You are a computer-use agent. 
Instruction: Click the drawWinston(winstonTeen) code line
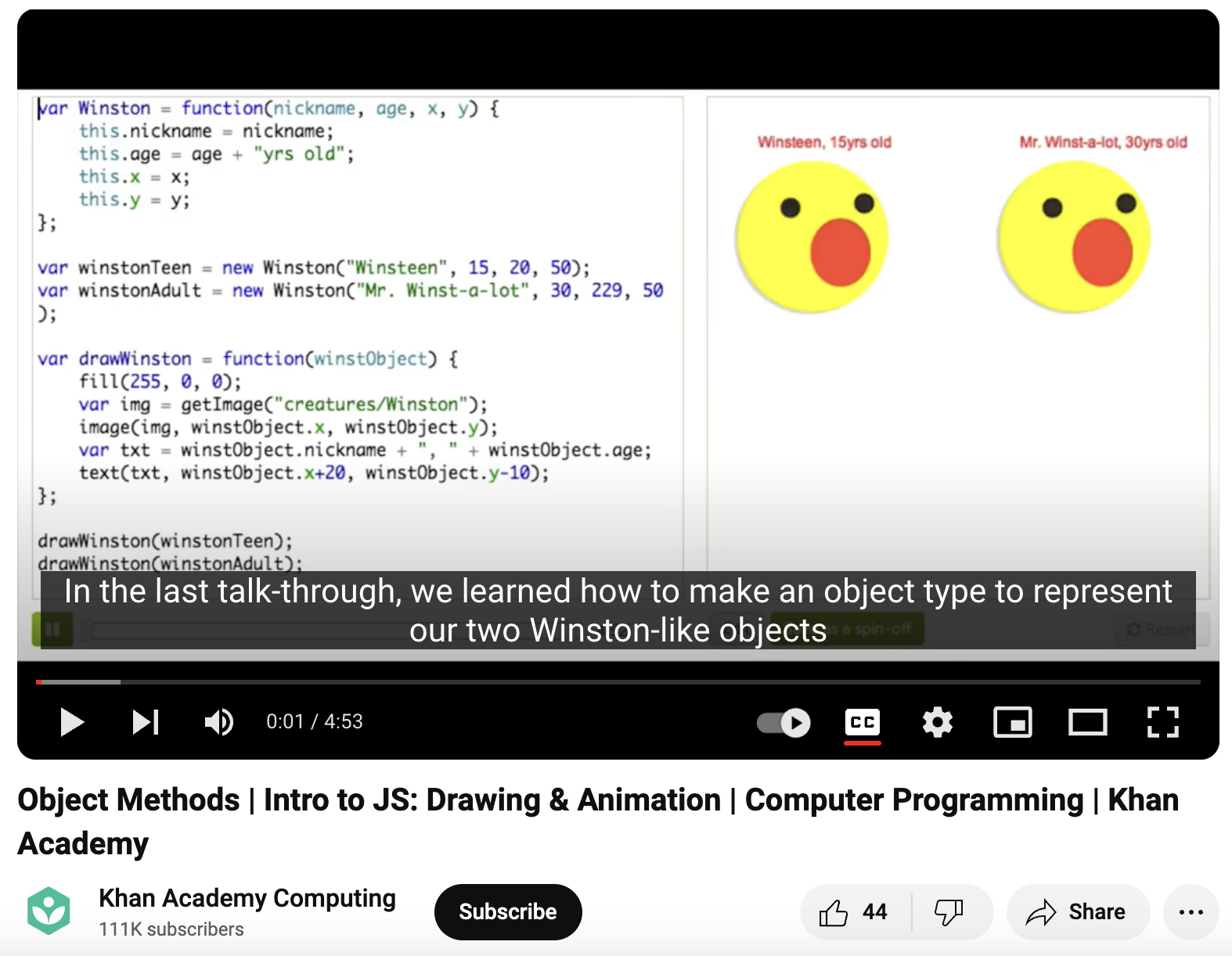165,541
